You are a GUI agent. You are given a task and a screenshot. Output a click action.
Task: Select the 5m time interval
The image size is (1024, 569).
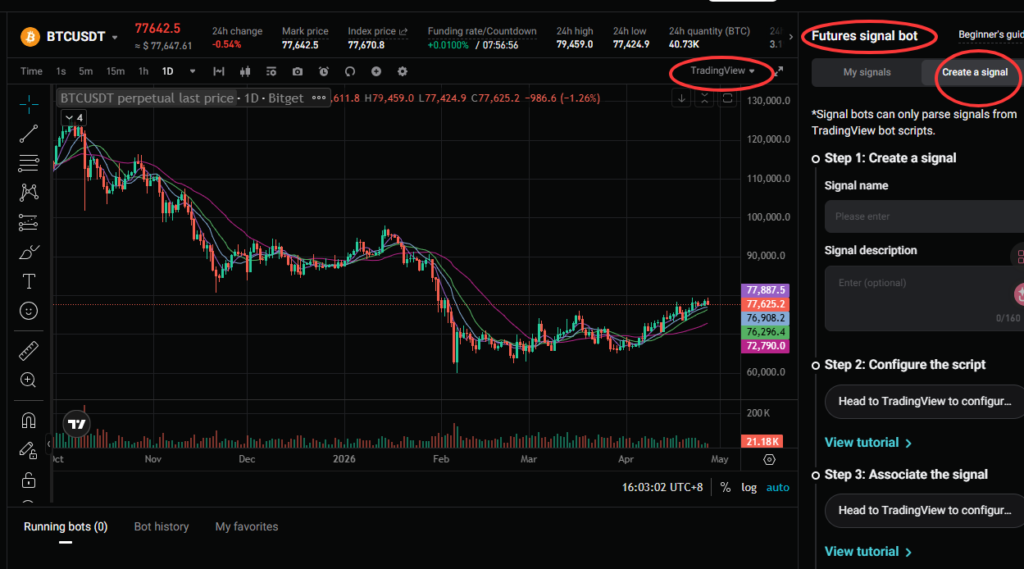point(86,71)
